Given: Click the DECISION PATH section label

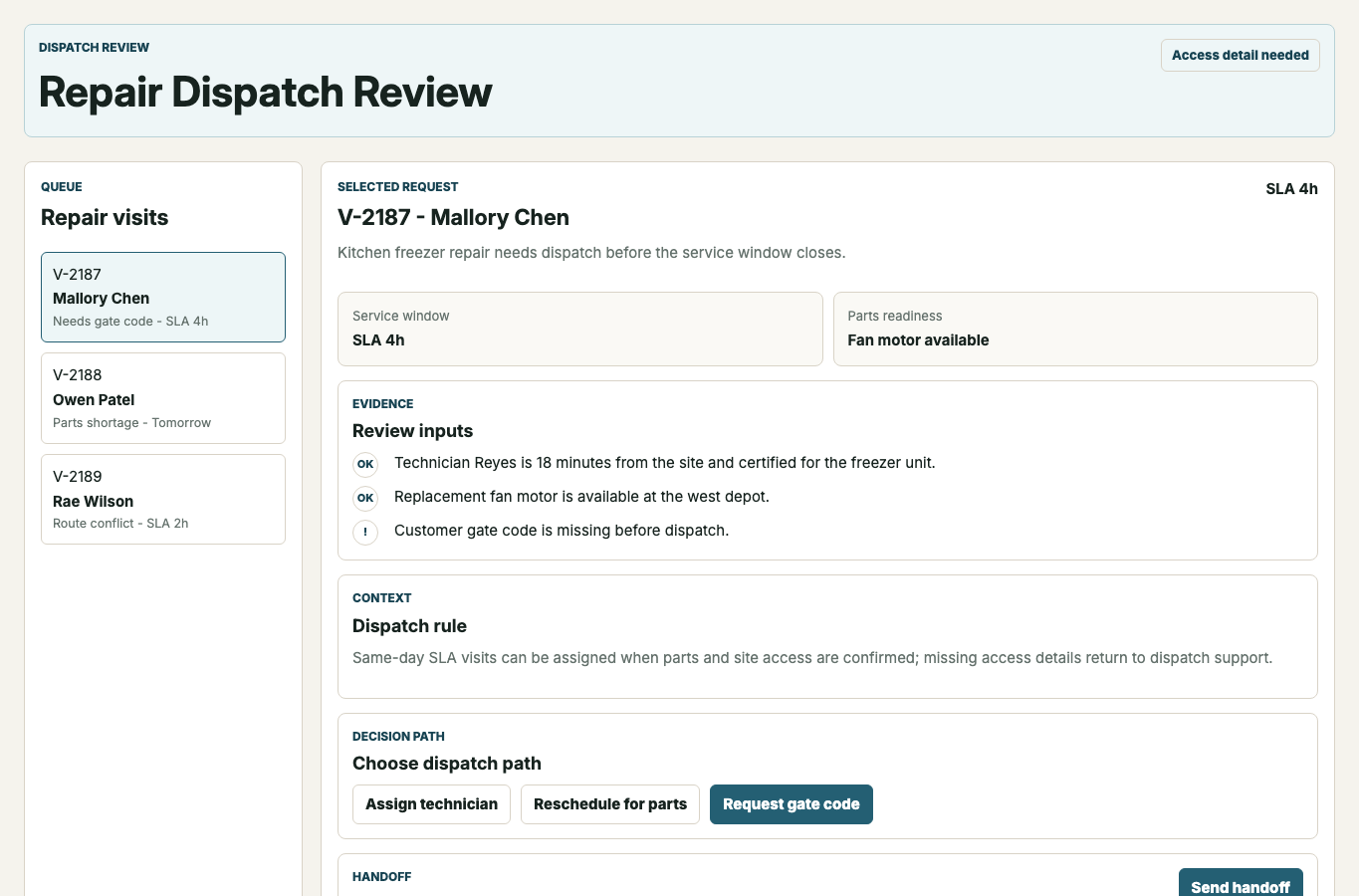Looking at the screenshot, I should click(398, 737).
